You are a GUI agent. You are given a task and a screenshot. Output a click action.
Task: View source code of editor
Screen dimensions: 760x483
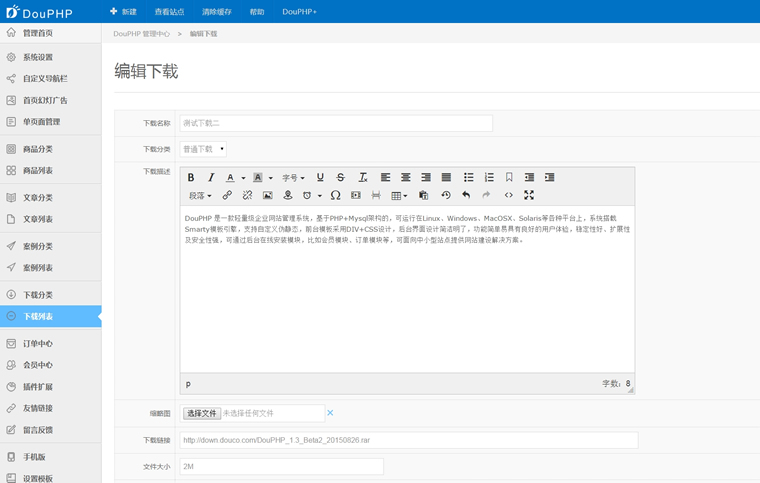[x=508, y=195]
